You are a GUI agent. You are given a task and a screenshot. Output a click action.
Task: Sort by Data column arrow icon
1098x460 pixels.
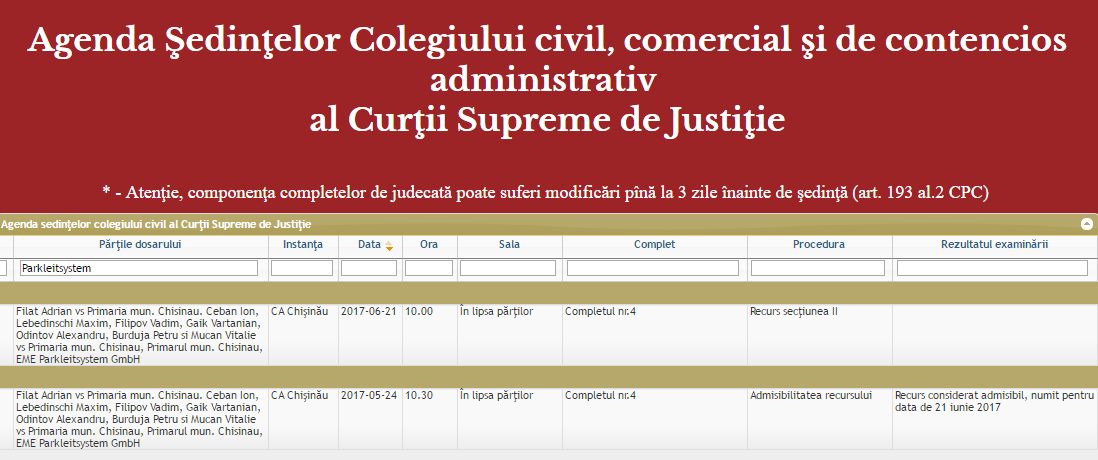pos(389,246)
